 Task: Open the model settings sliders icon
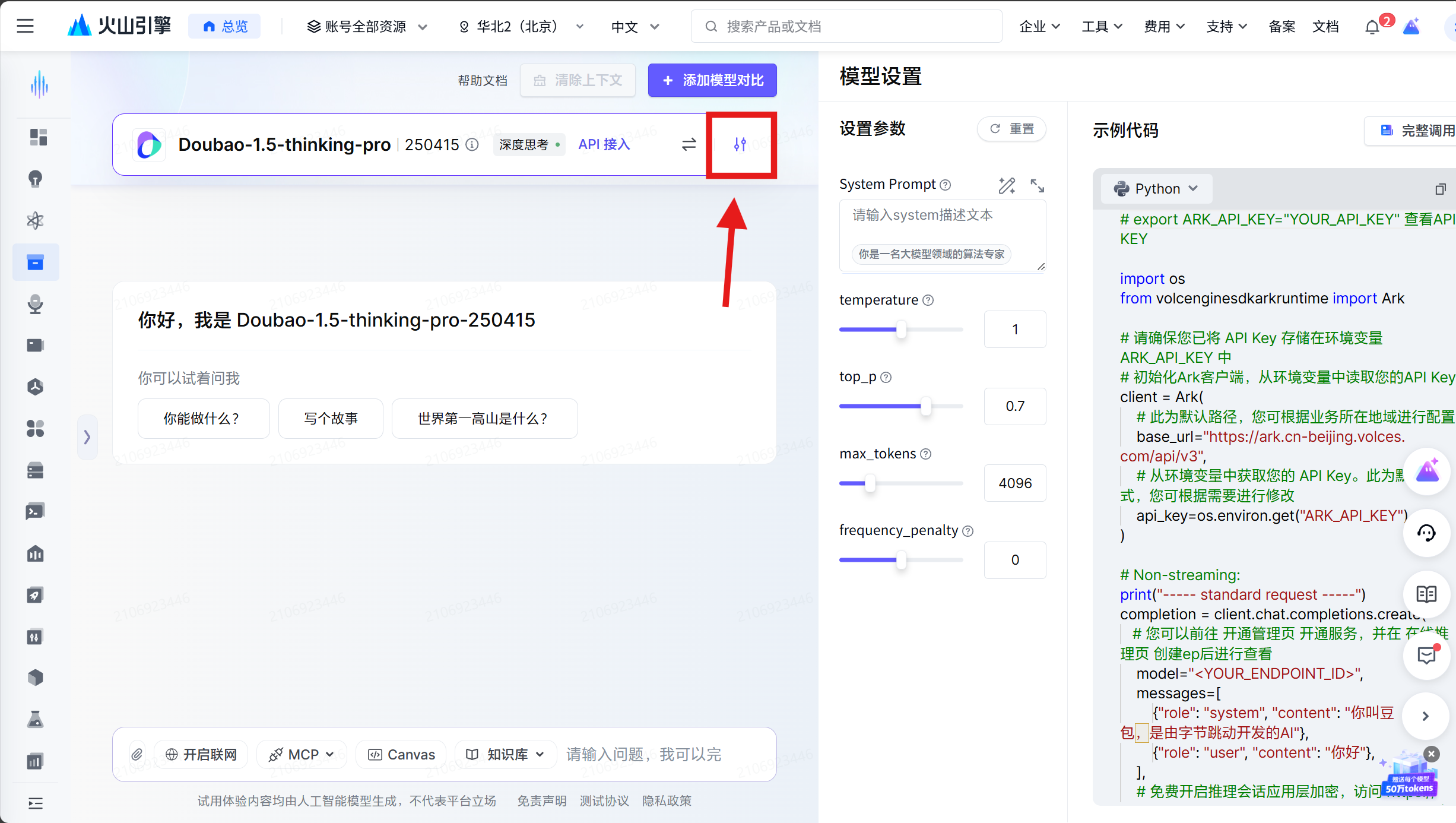pyautogui.click(x=740, y=144)
